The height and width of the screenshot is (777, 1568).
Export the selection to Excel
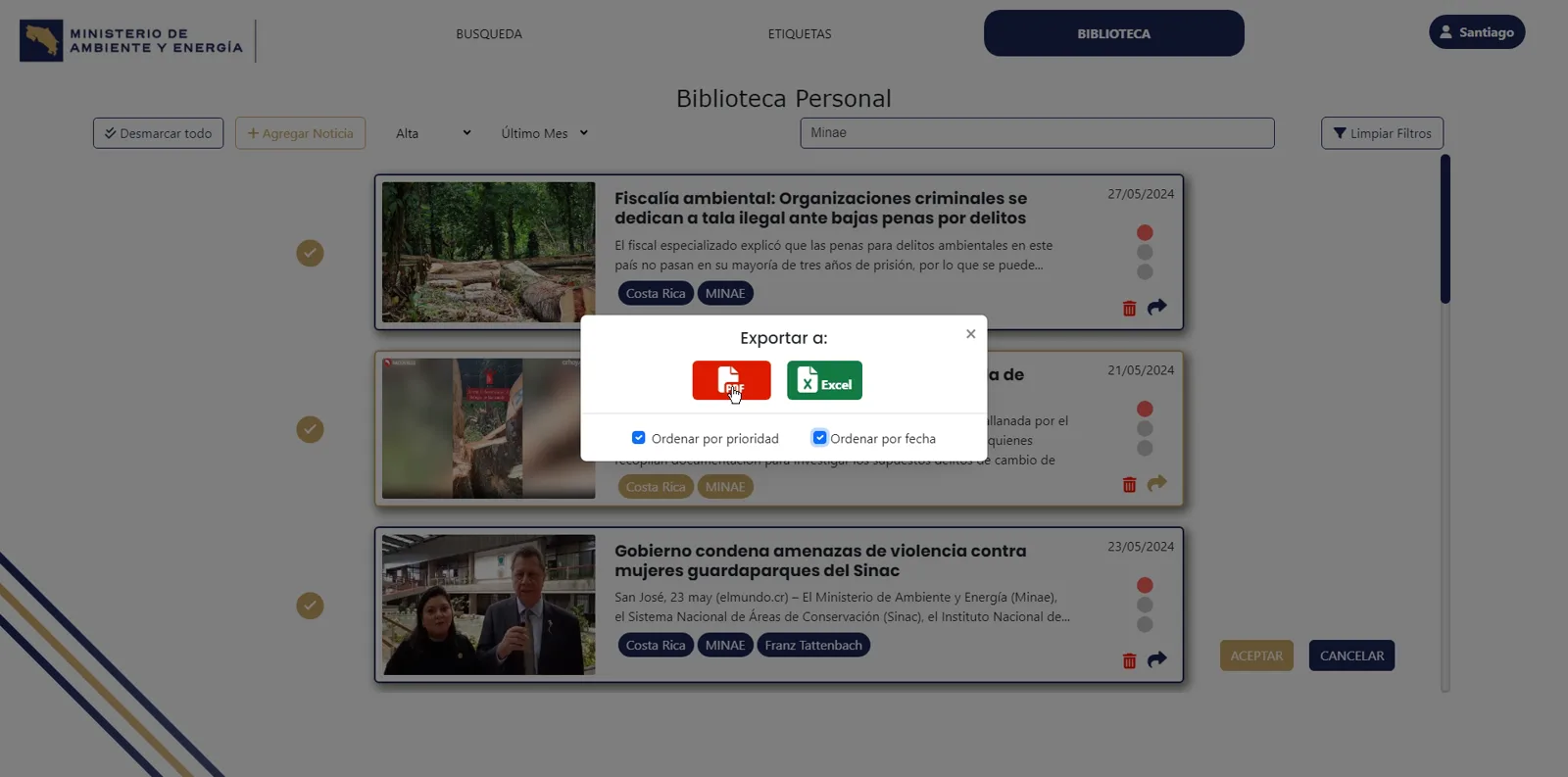[x=824, y=380]
